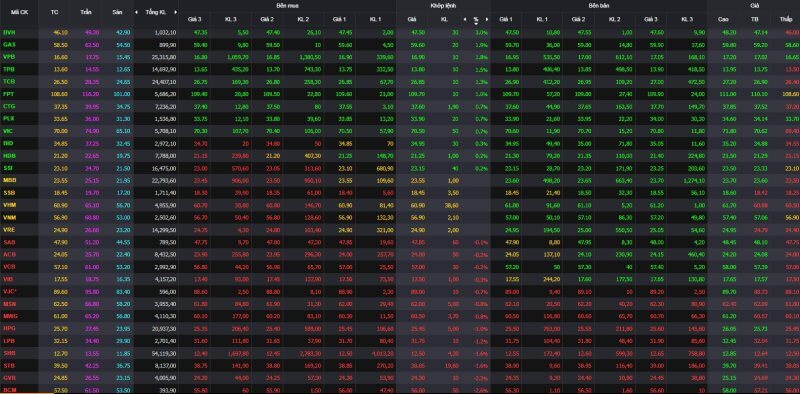The image size is (800, 394).
Task: Sort by the % column header
Action: point(476,19)
